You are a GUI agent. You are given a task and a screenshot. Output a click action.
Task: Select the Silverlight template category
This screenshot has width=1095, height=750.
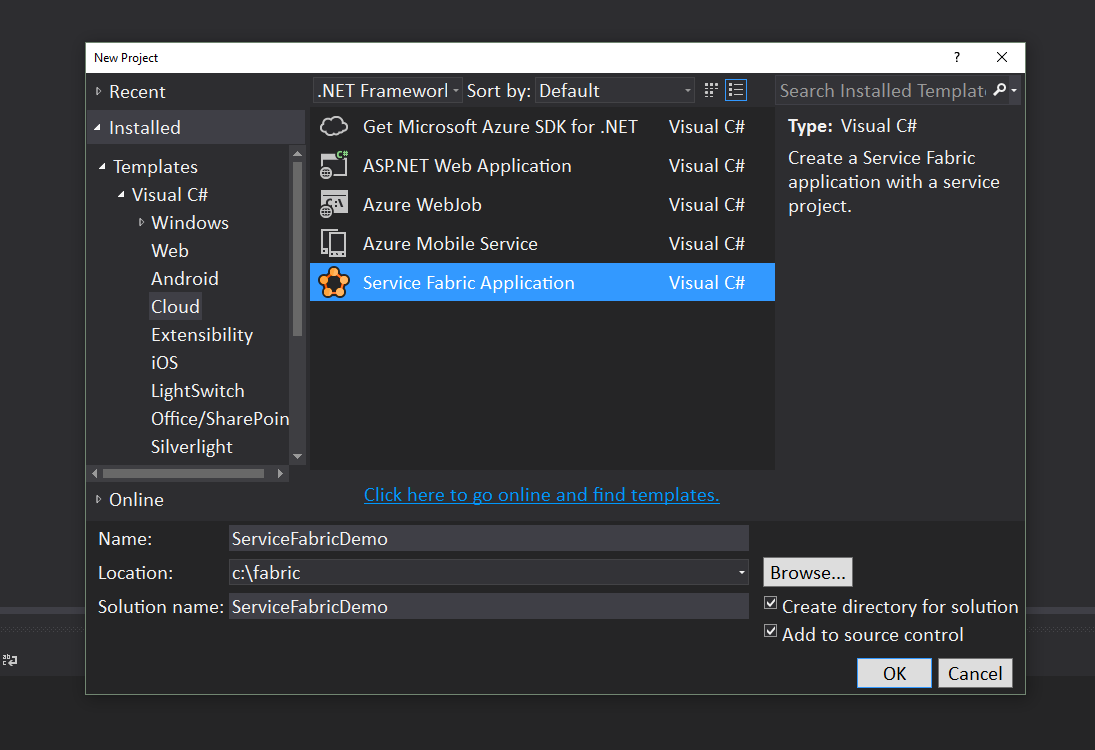191,446
